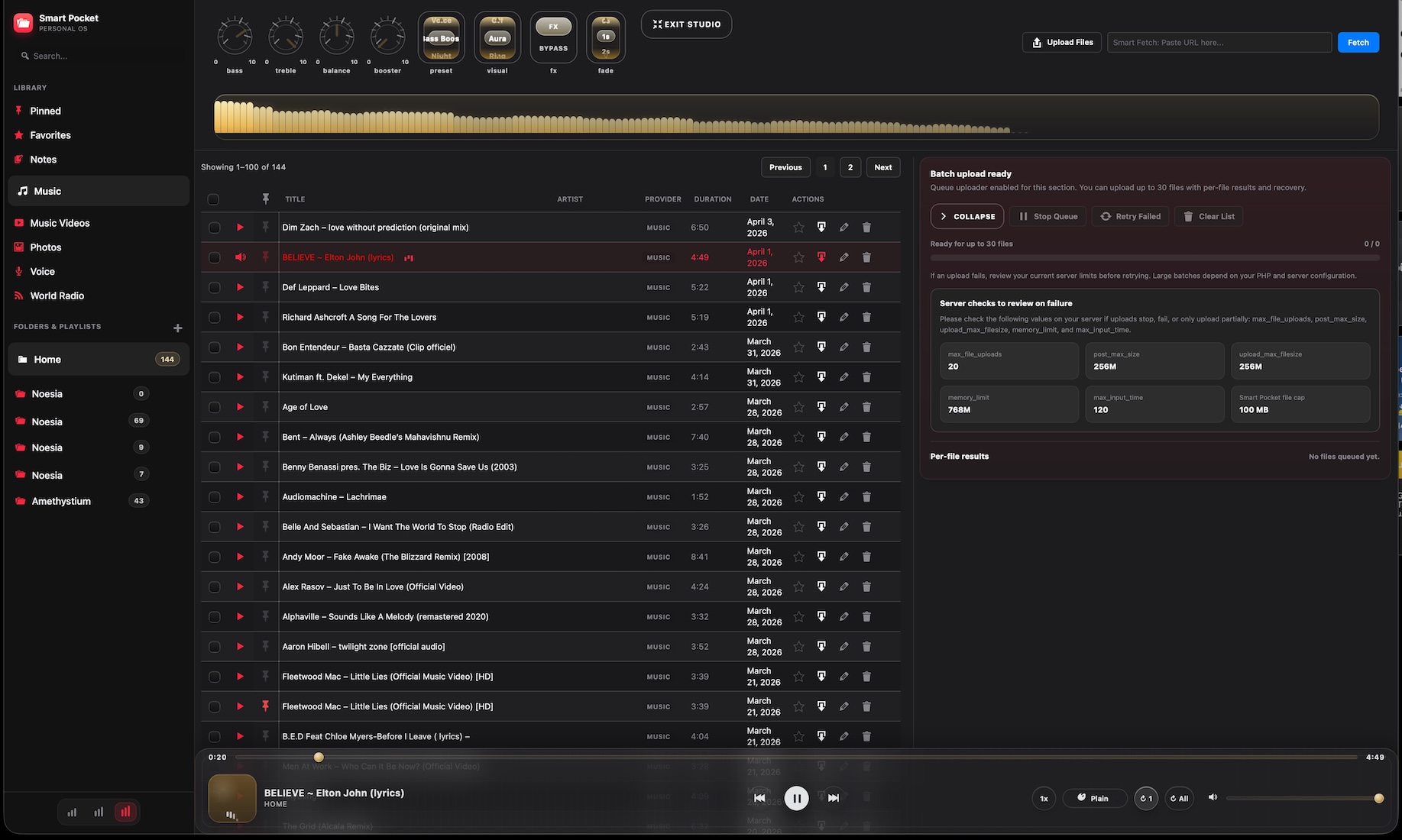Click the Upload Files button
Image resolution: width=1402 pixels, height=840 pixels.
(x=1061, y=42)
